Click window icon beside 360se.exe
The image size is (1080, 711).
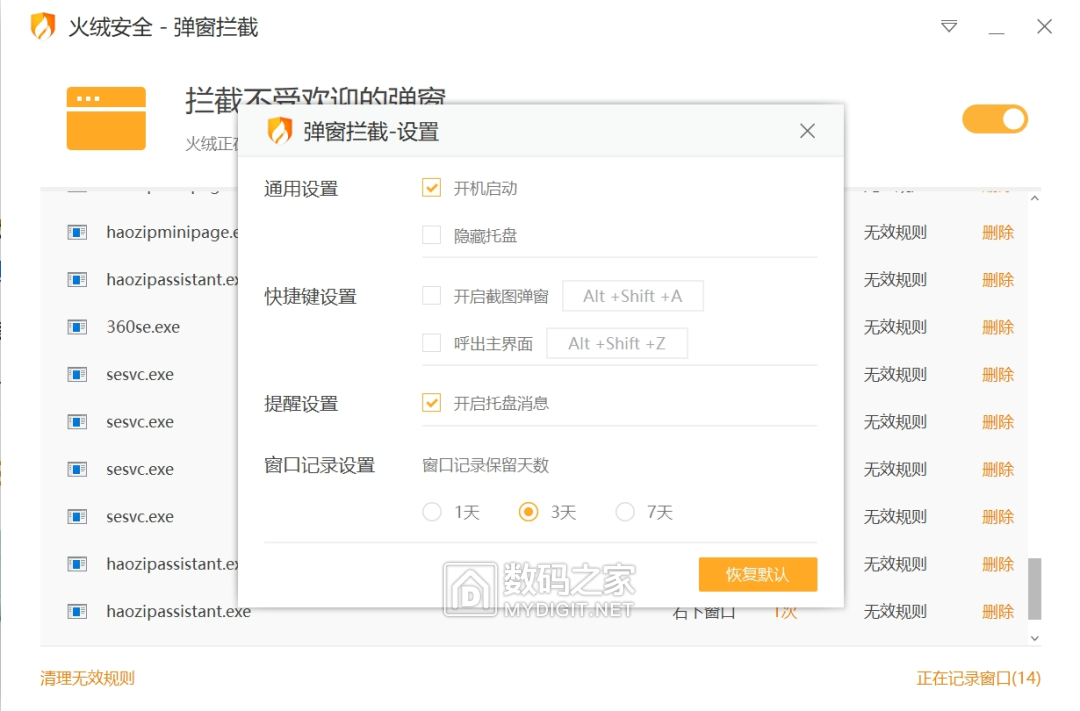(77, 327)
